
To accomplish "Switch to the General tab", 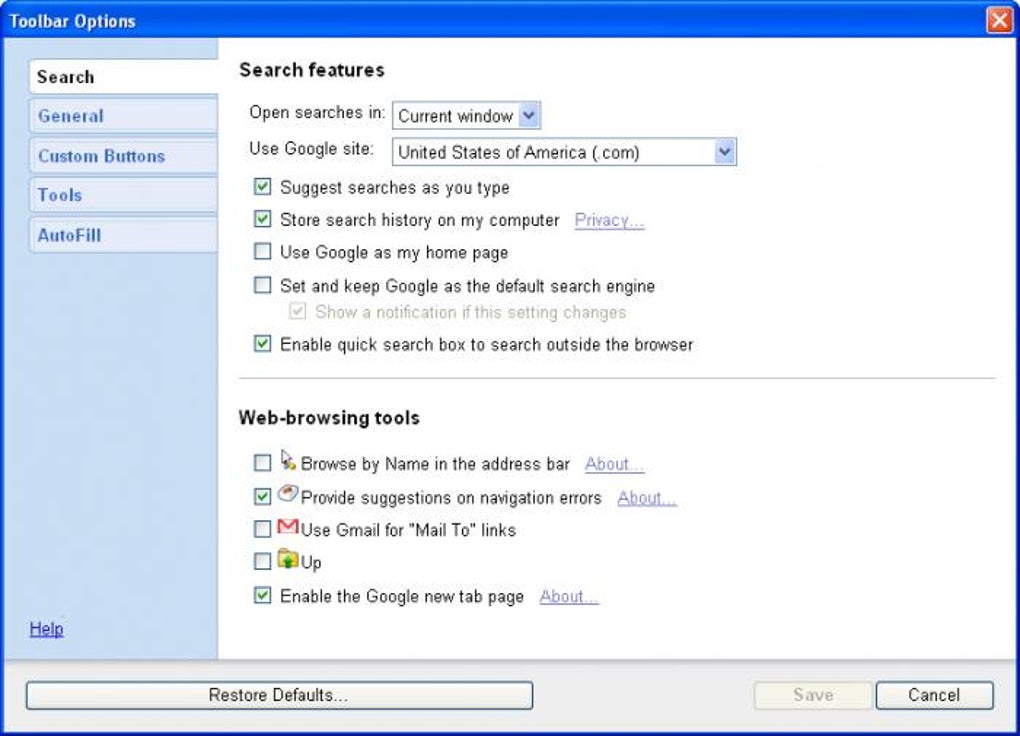I will click(x=123, y=116).
